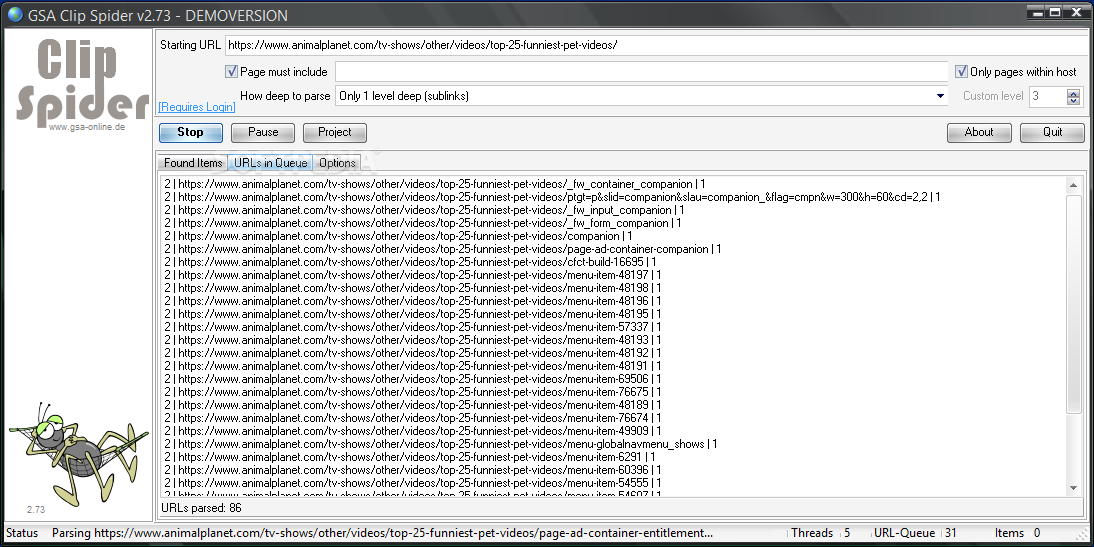Click the Items count in status bar
Screen dimensions: 1094x547
coord(1037,533)
